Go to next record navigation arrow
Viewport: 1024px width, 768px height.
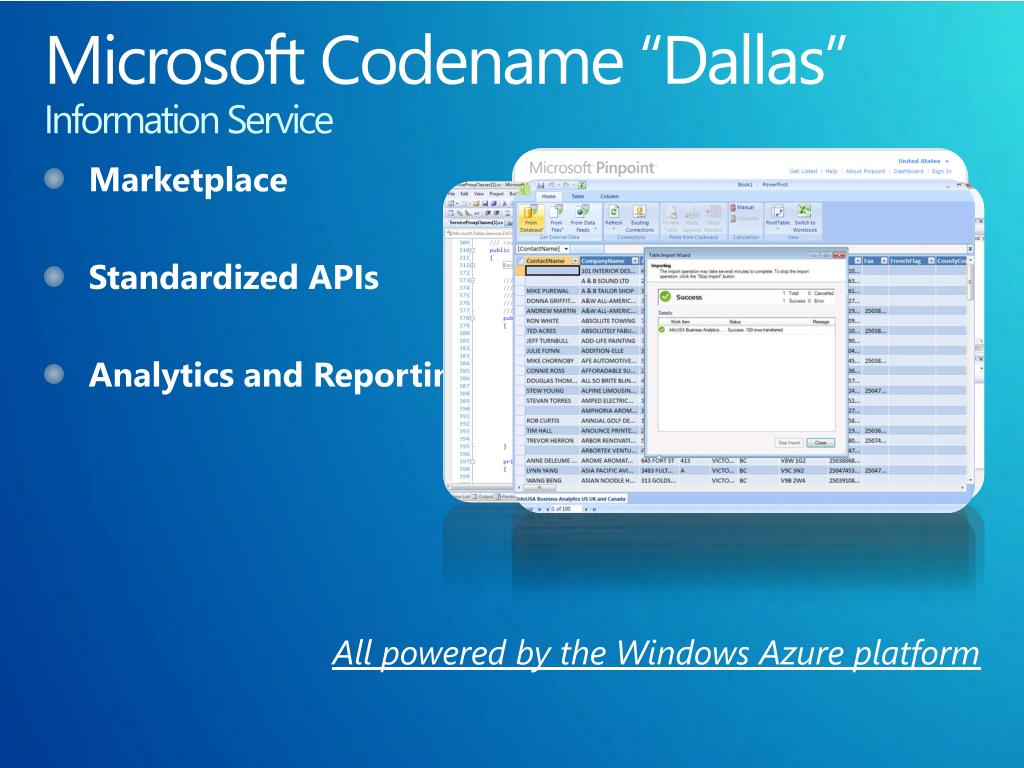click(586, 509)
